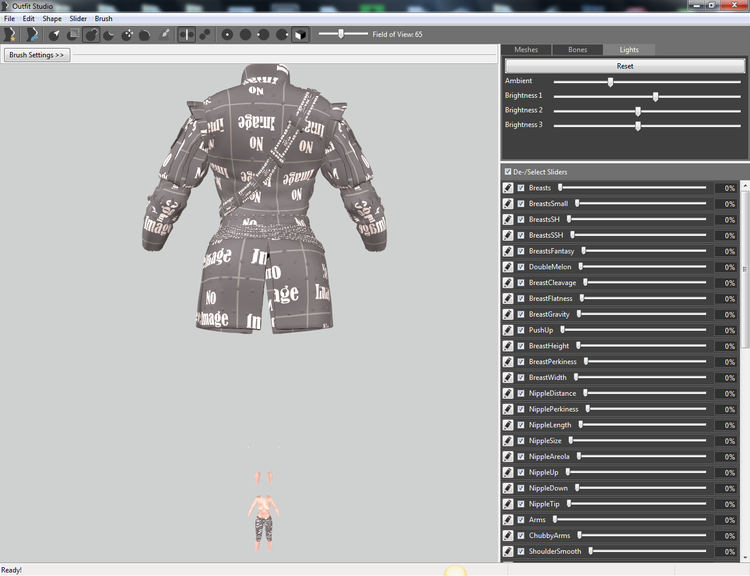Click the NippleAreola slider track
This screenshot has height=576, width=750.
(641, 456)
